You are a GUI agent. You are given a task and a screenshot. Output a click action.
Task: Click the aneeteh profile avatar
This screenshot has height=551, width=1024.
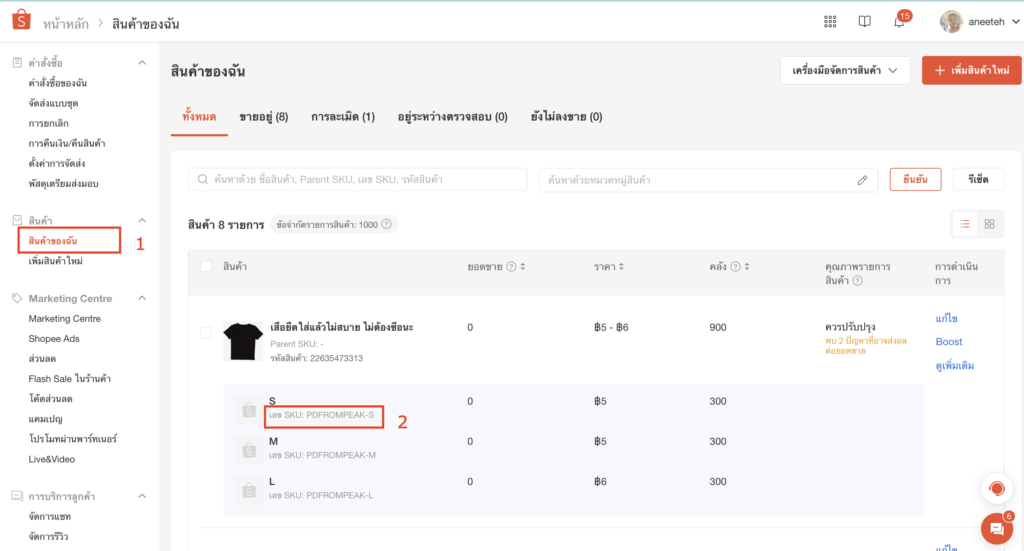click(951, 22)
